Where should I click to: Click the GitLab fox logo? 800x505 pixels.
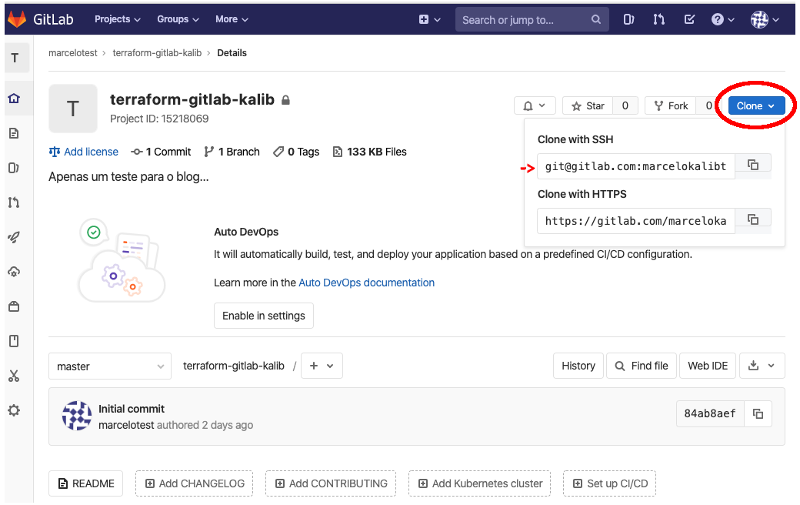coord(17,19)
